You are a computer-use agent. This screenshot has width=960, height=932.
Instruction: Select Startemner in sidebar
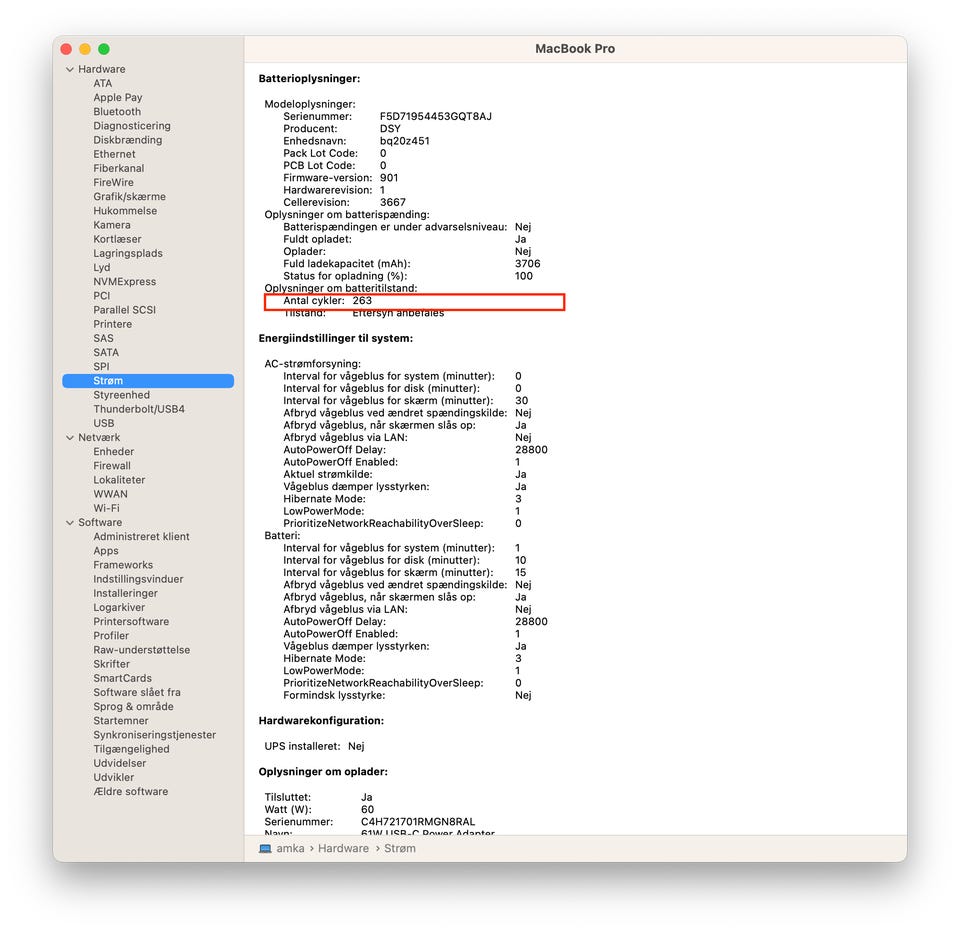coord(121,720)
